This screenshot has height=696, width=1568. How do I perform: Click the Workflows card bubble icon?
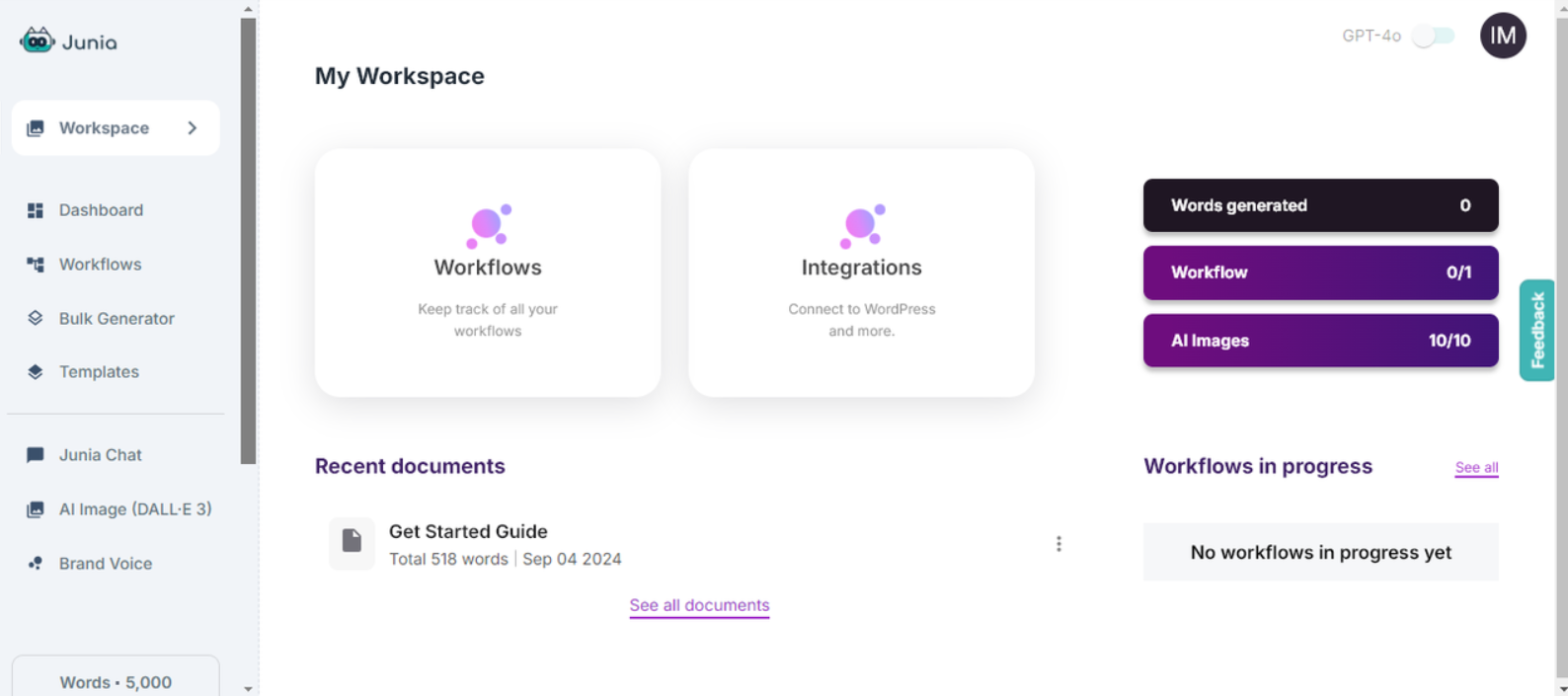tap(488, 226)
